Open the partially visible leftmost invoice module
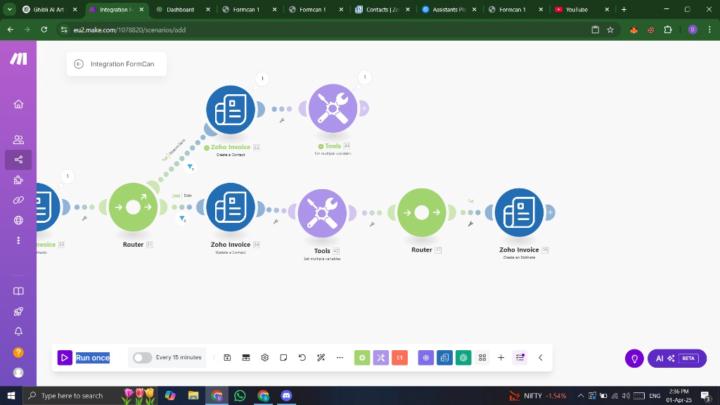The height and width of the screenshot is (405, 720). pyautogui.click(x=48, y=207)
